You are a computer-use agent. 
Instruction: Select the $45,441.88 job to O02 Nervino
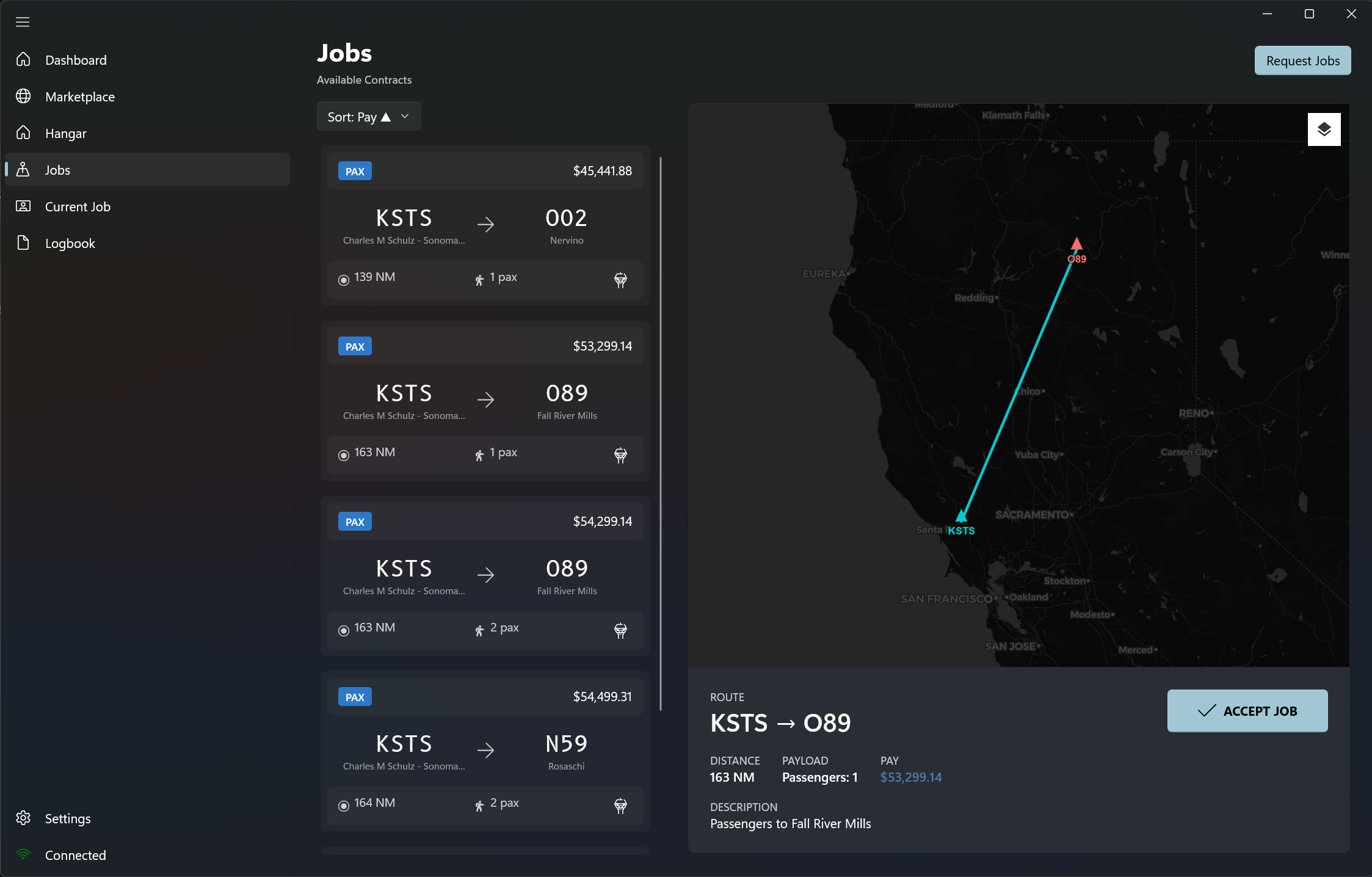coord(485,226)
